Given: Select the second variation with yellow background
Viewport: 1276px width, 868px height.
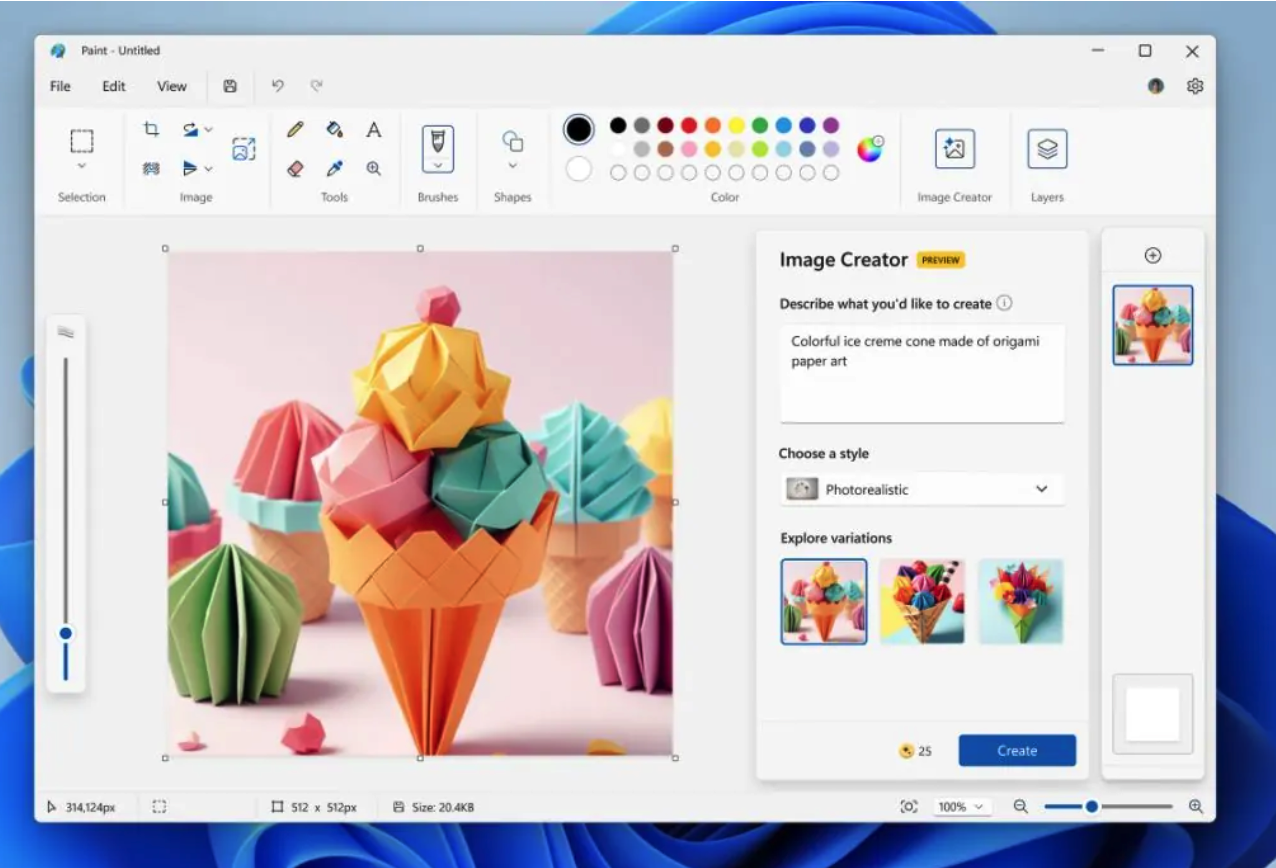Looking at the screenshot, I should 922,601.
